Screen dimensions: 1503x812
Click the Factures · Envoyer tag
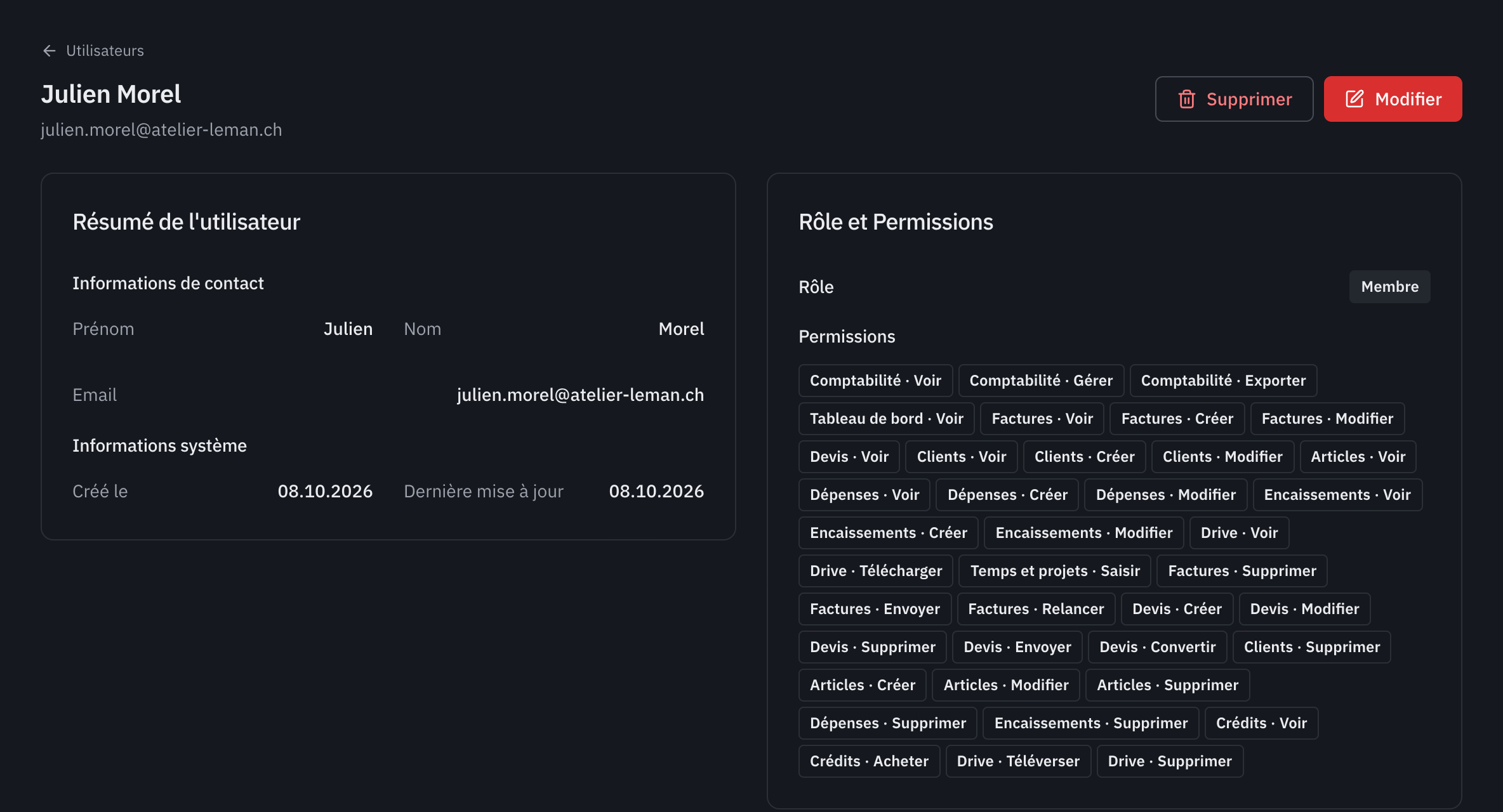(875, 609)
